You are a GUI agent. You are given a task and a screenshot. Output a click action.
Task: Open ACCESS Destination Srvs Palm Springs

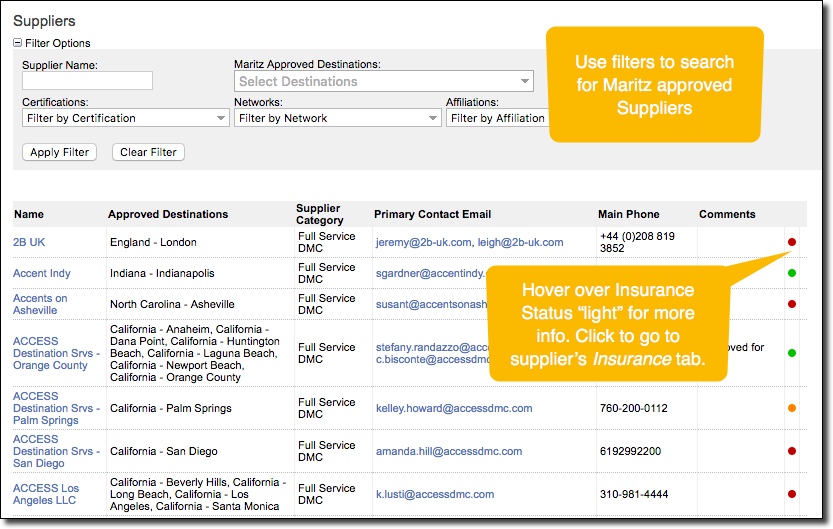coord(56,408)
